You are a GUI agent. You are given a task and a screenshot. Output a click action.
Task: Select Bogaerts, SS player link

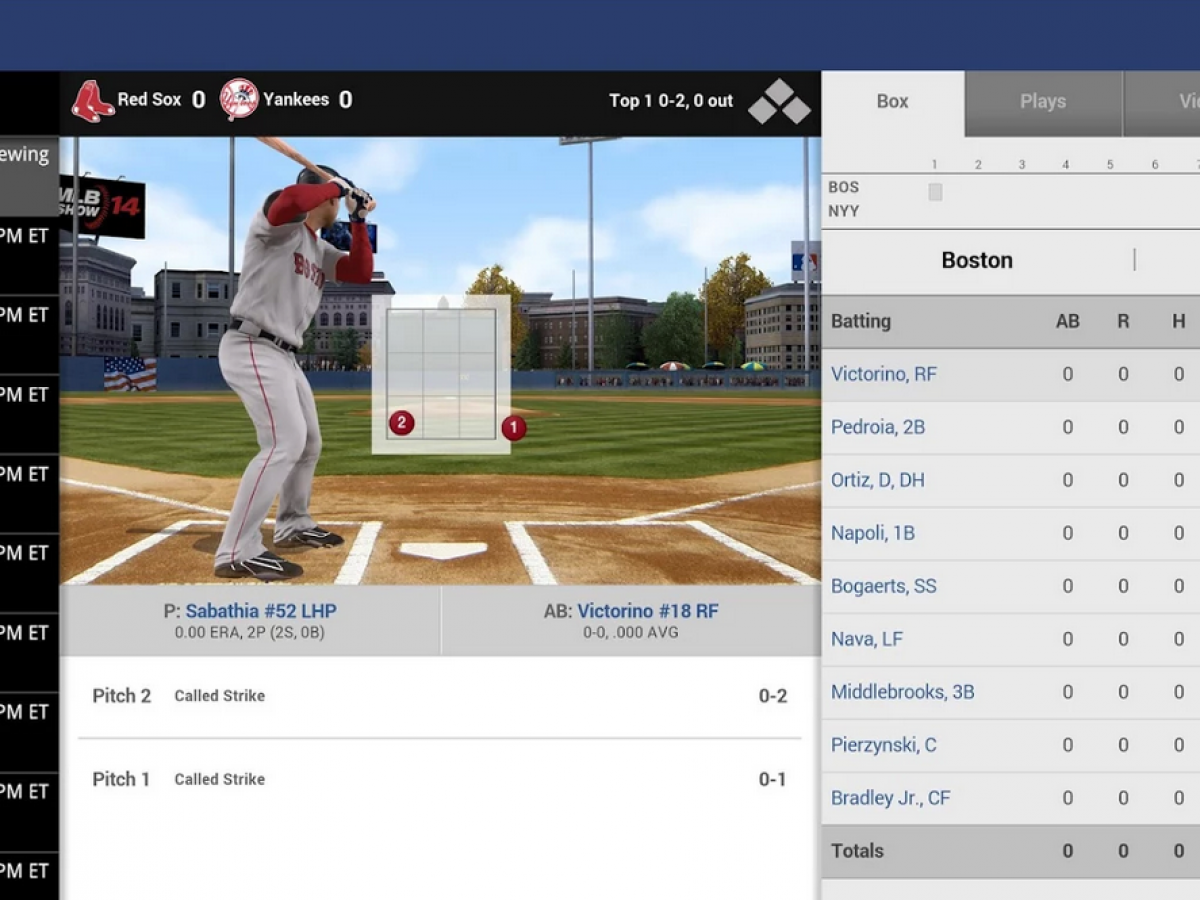pos(883,586)
